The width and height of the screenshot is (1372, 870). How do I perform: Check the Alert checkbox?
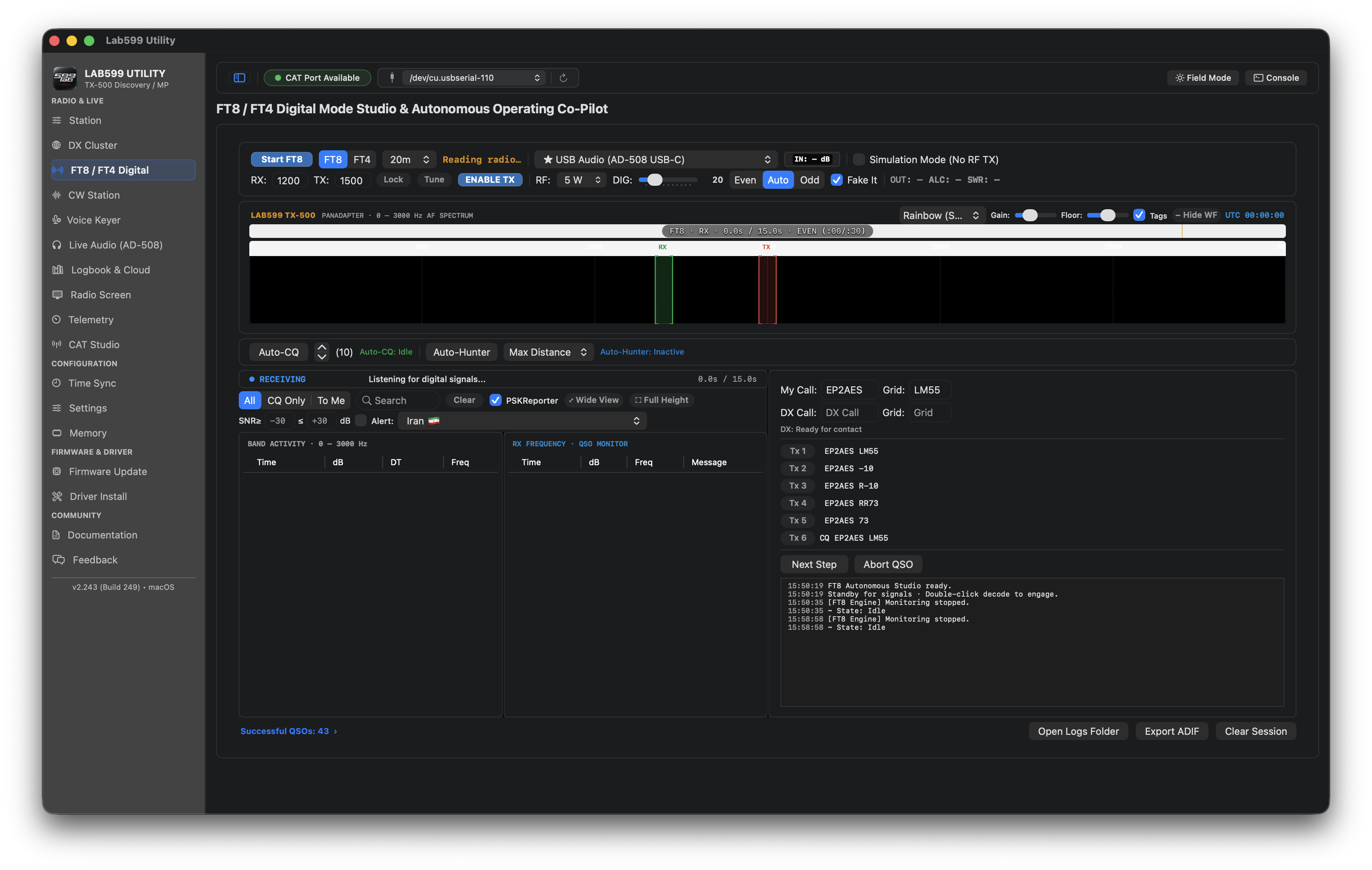tap(361, 421)
